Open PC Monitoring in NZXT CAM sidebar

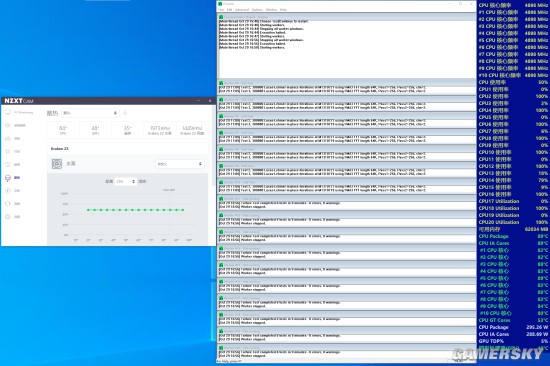[x=20, y=112]
